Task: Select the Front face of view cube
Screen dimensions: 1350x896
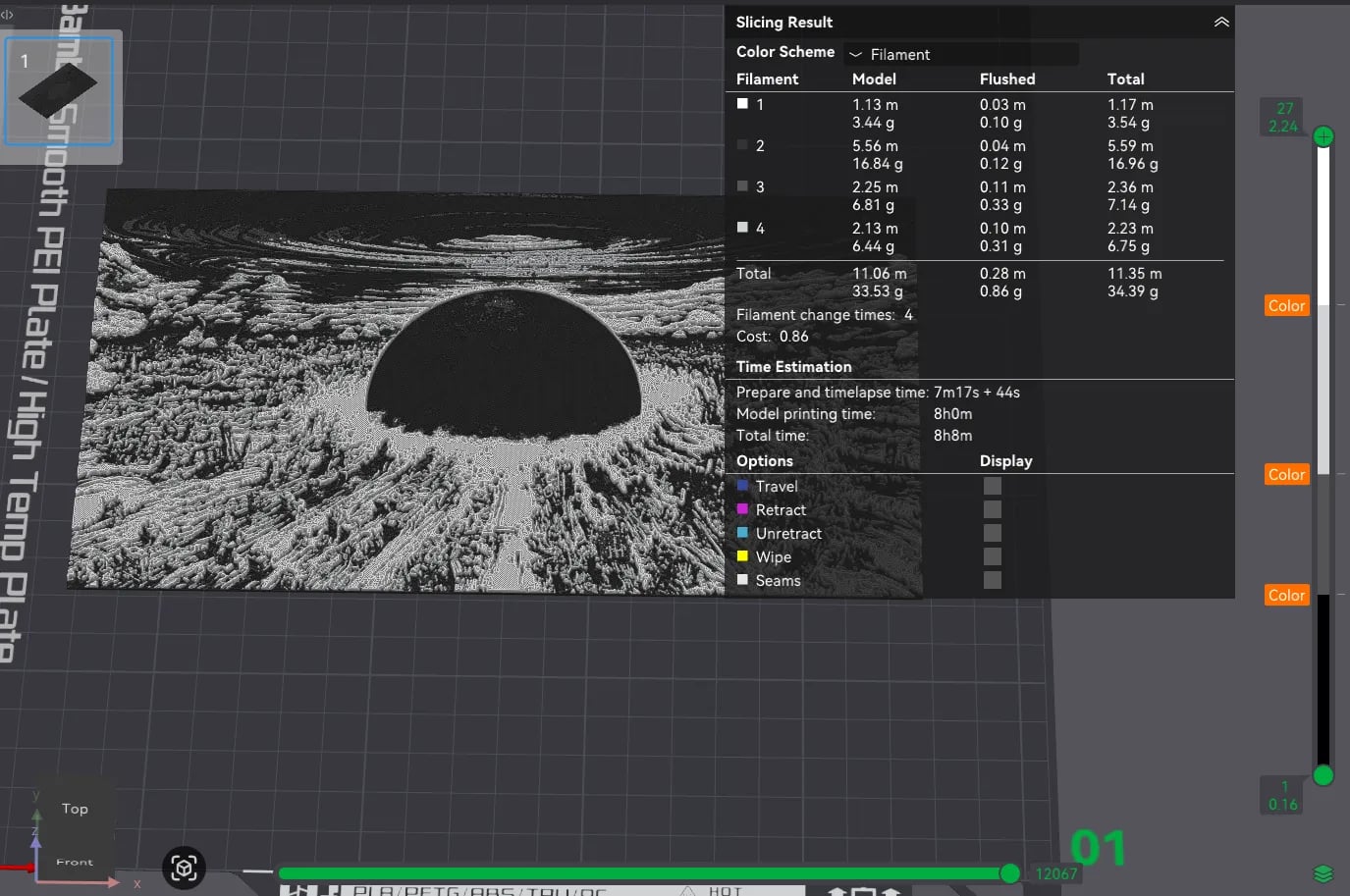Action: (75, 862)
